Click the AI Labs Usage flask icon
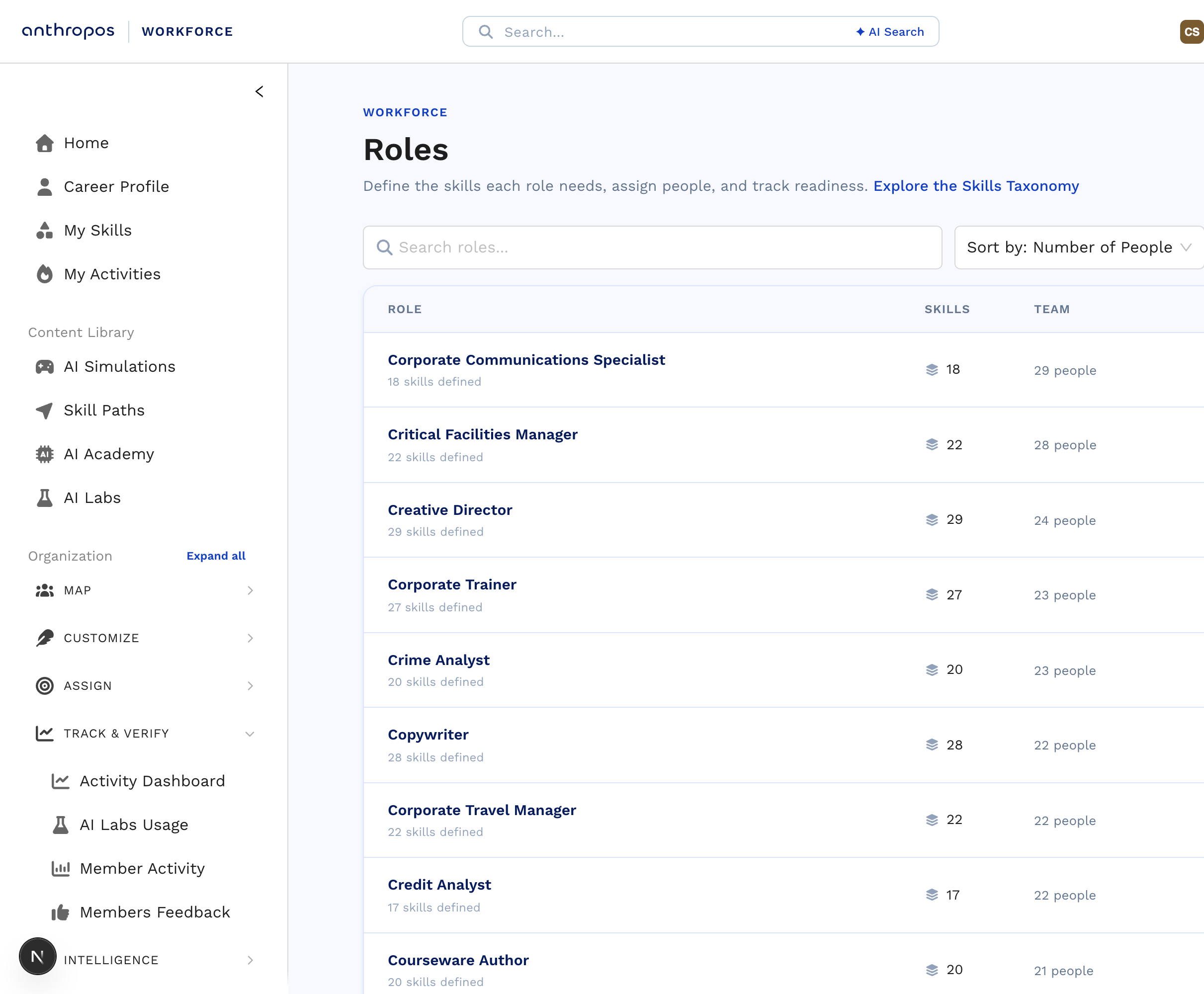Image resolution: width=1204 pixels, height=994 pixels. tap(60, 825)
